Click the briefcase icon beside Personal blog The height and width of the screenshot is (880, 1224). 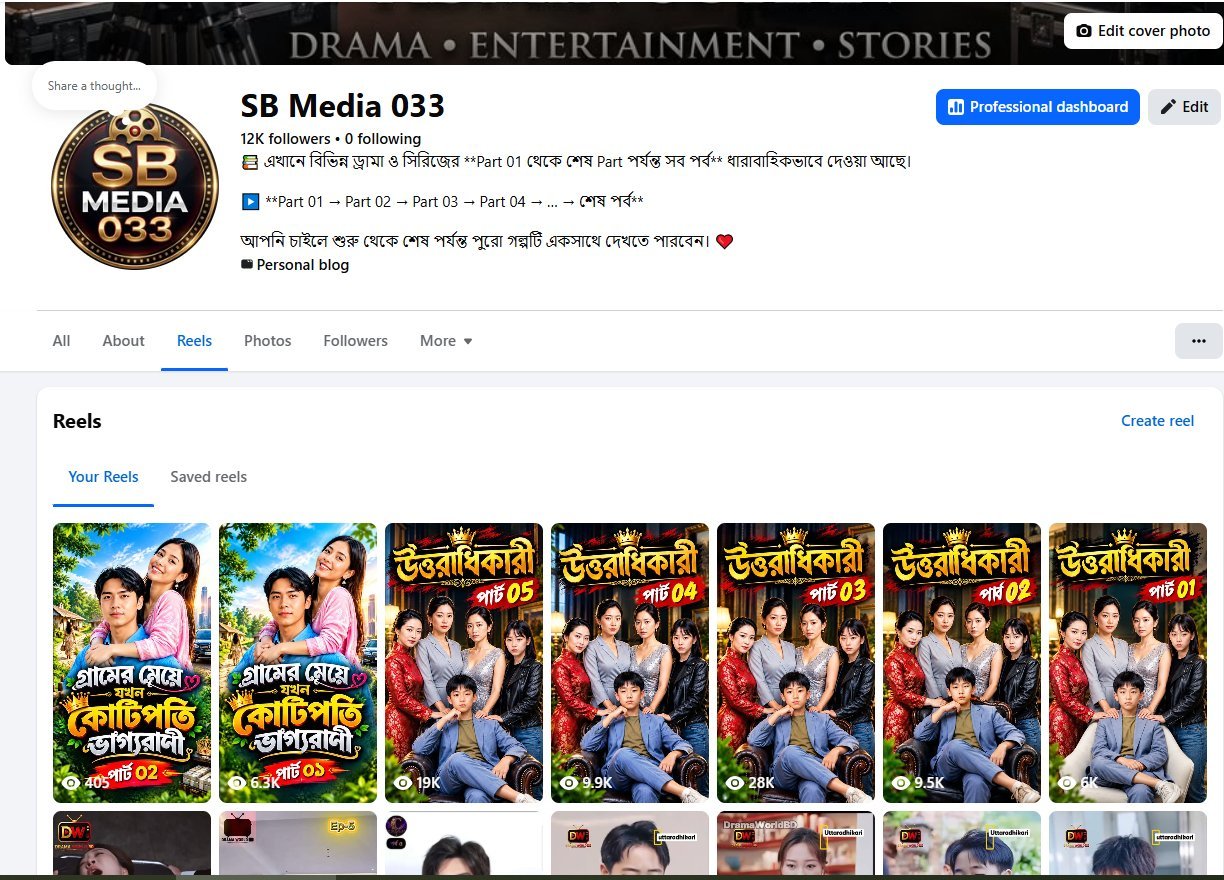pyautogui.click(x=247, y=265)
